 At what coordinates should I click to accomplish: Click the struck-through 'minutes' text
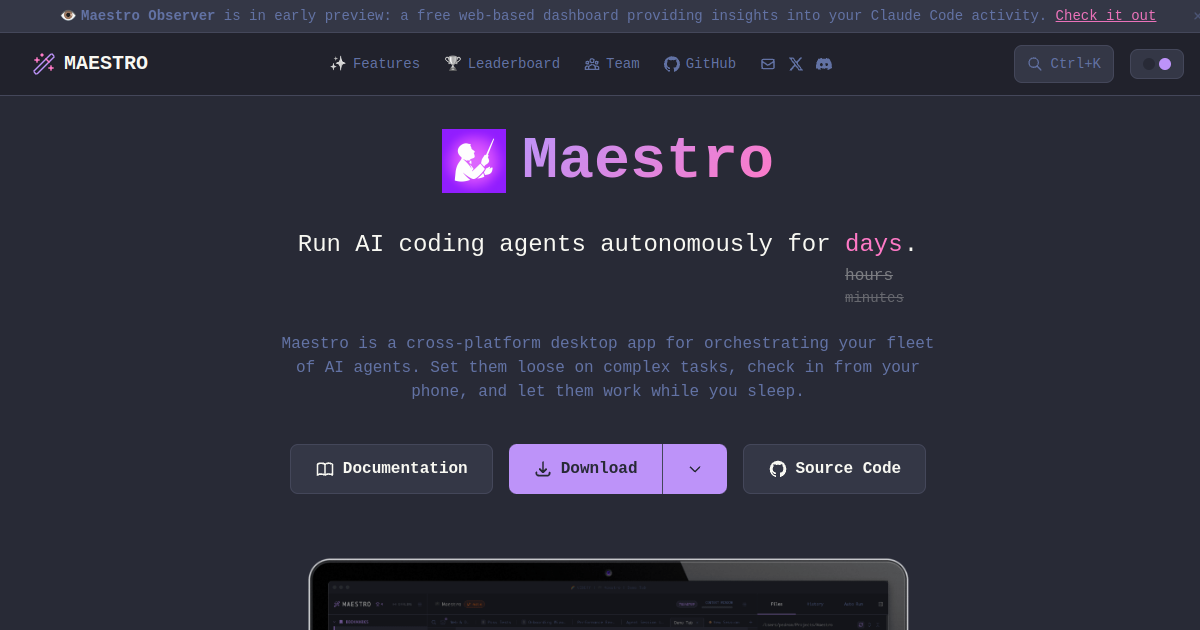click(874, 298)
